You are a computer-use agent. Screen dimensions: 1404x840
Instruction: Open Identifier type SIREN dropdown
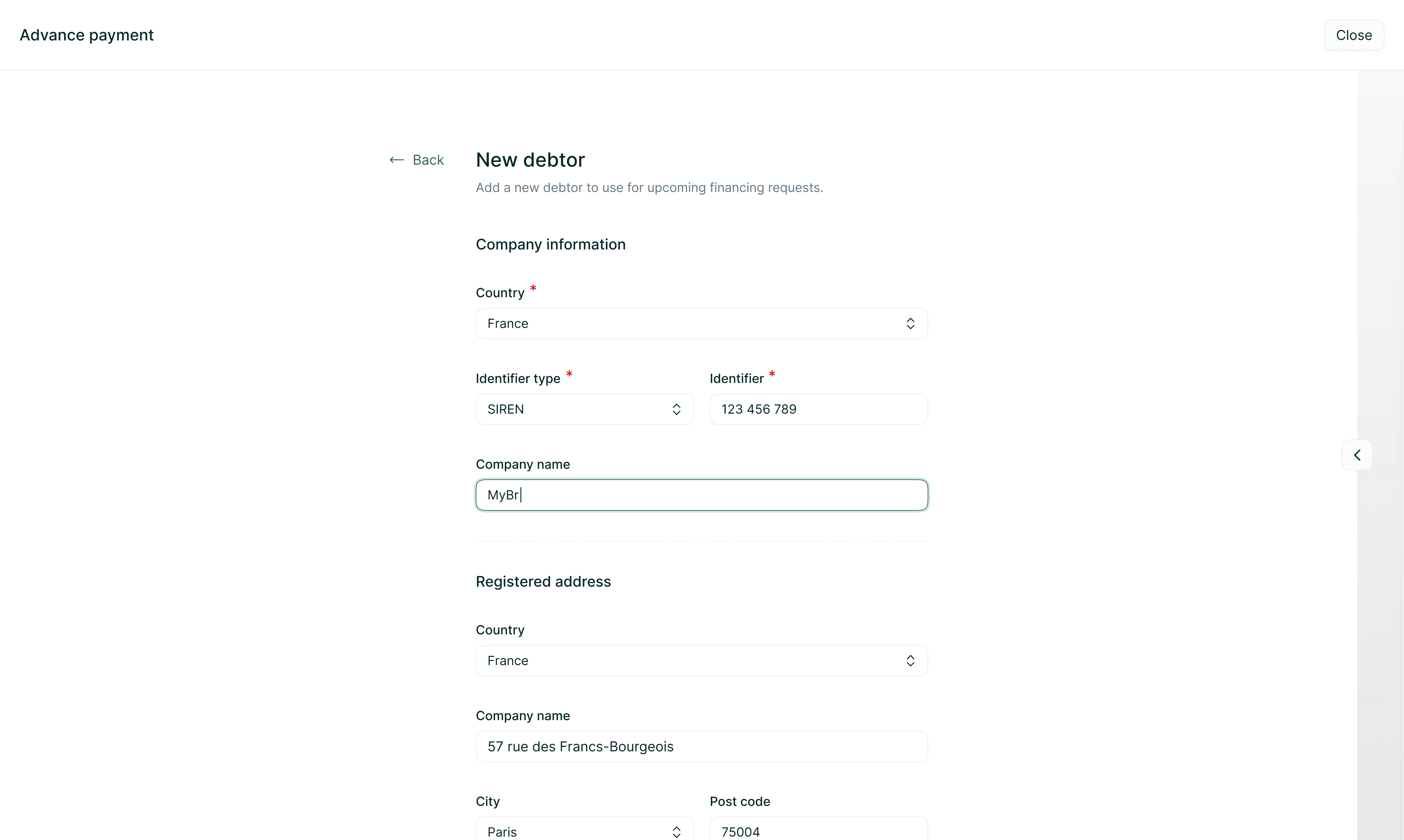point(572,409)
